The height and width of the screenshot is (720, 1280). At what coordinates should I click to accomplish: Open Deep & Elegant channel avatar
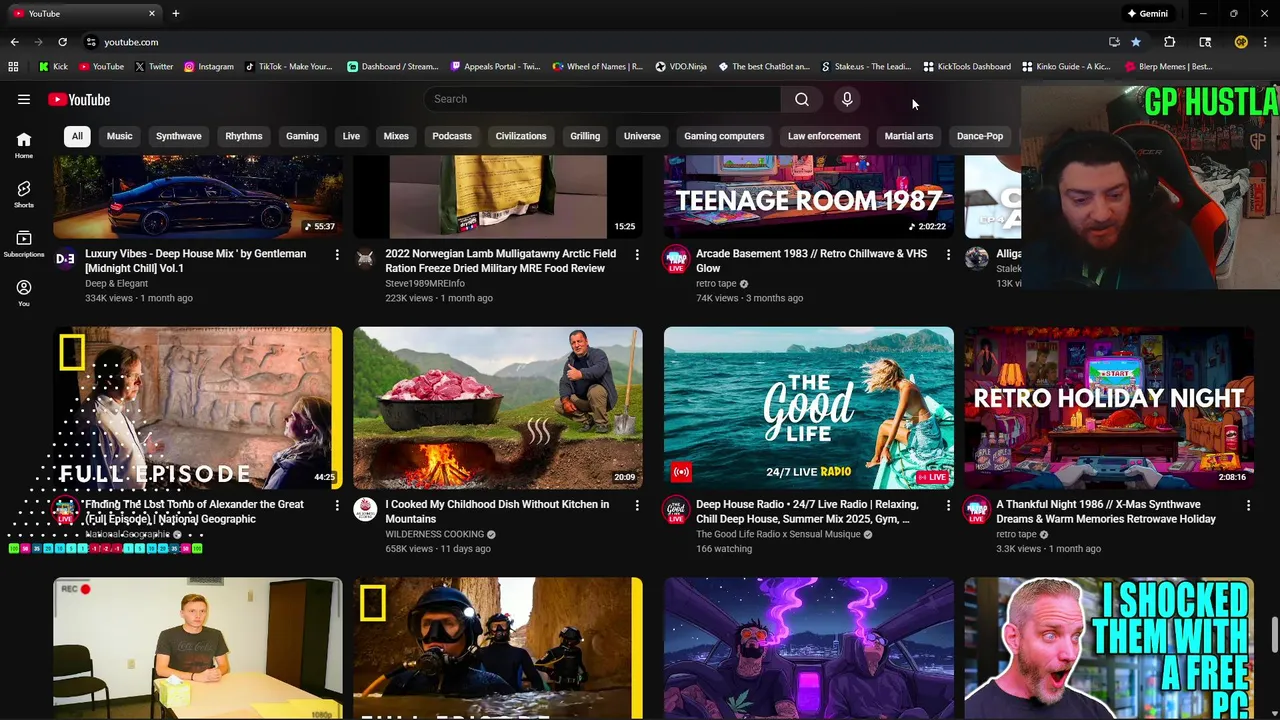(65, 259)
